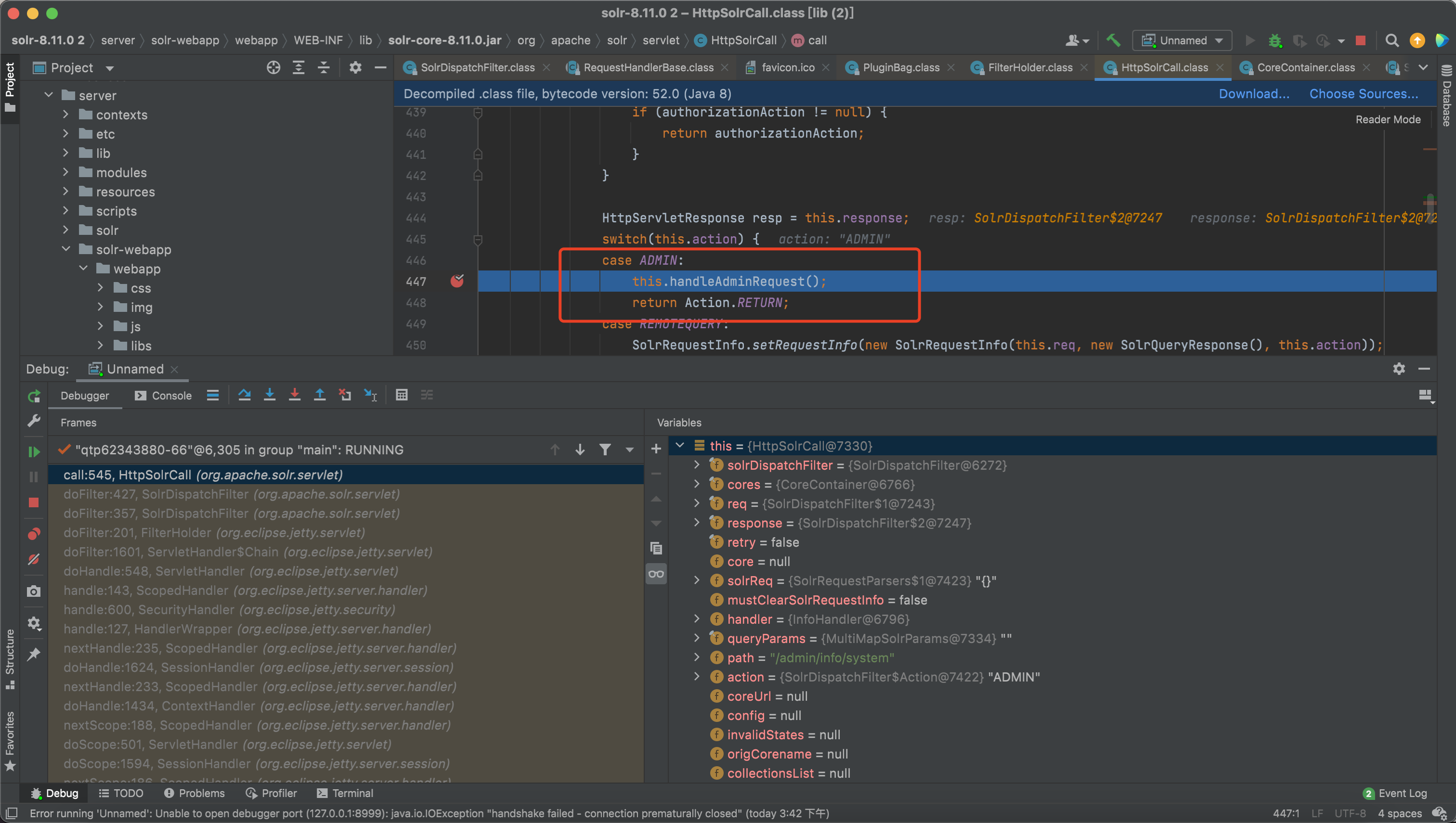The height and width of the screenshot is (823, 1456).
Task: Toggle watches glasses icon in Variables
Action: tap(656, 574)
